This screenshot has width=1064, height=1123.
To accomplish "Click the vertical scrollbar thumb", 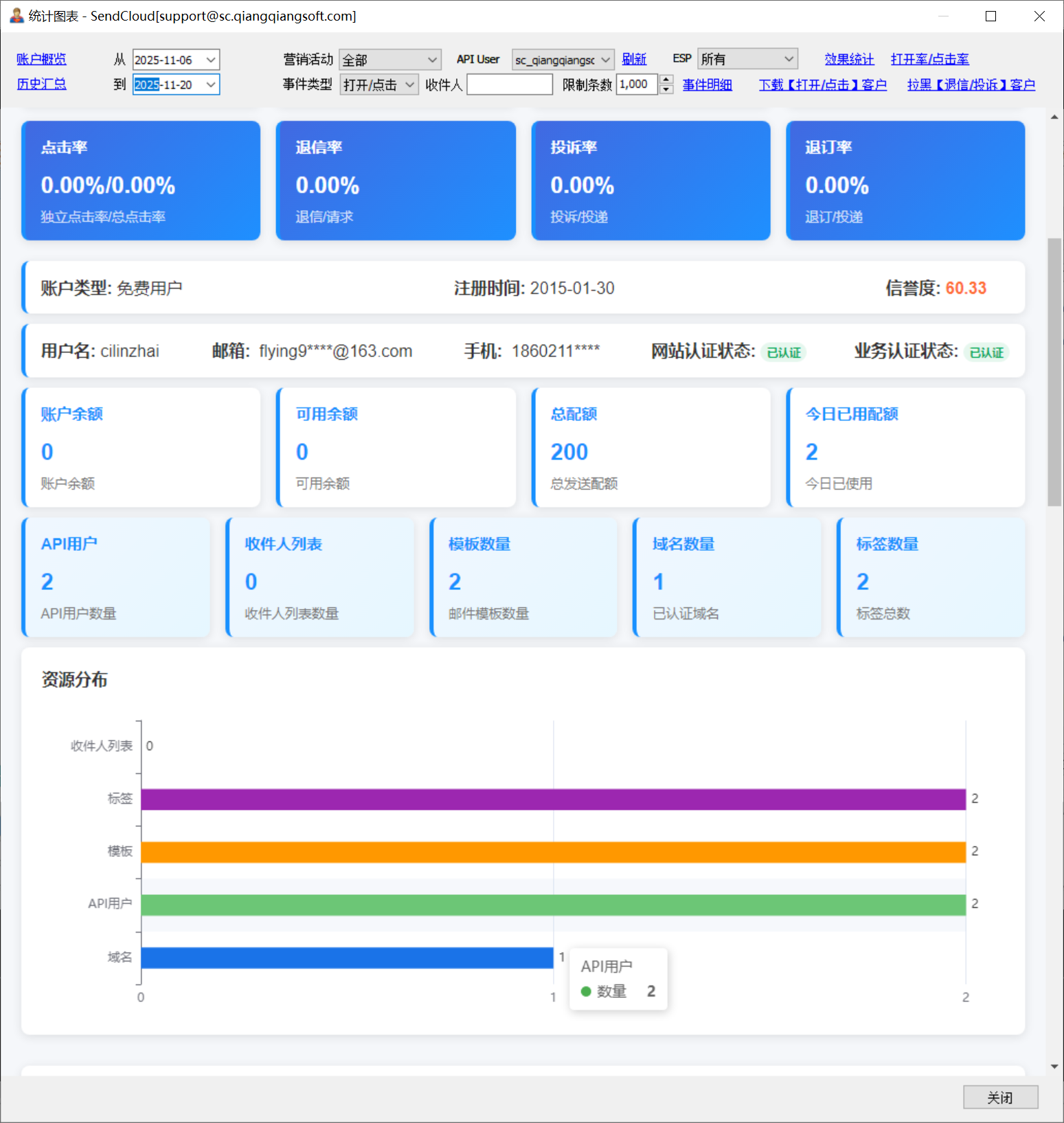I will 1054,371.
